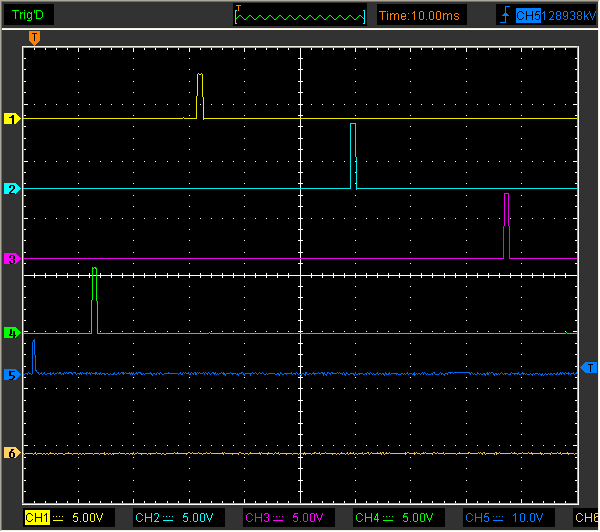Click the DC coupling symbol beside CH3

point(278,518)
